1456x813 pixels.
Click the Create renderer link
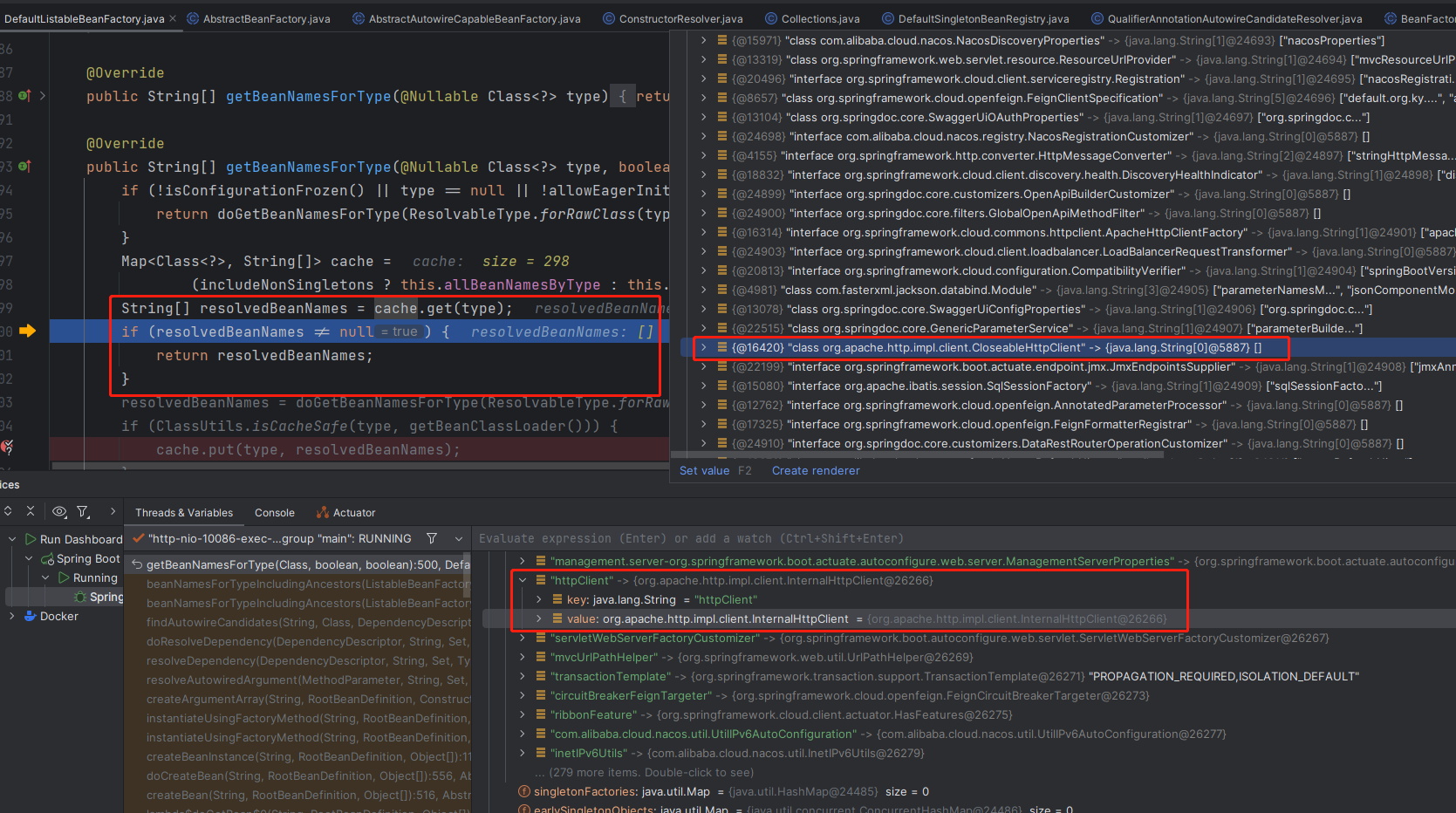[x=816, y=470]
